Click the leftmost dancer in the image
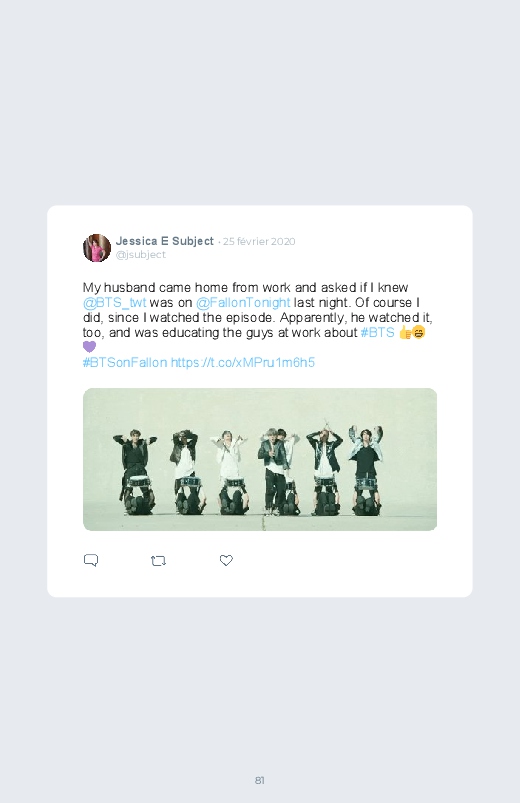Screen dimensions: 520x803 tap(135, 471)
